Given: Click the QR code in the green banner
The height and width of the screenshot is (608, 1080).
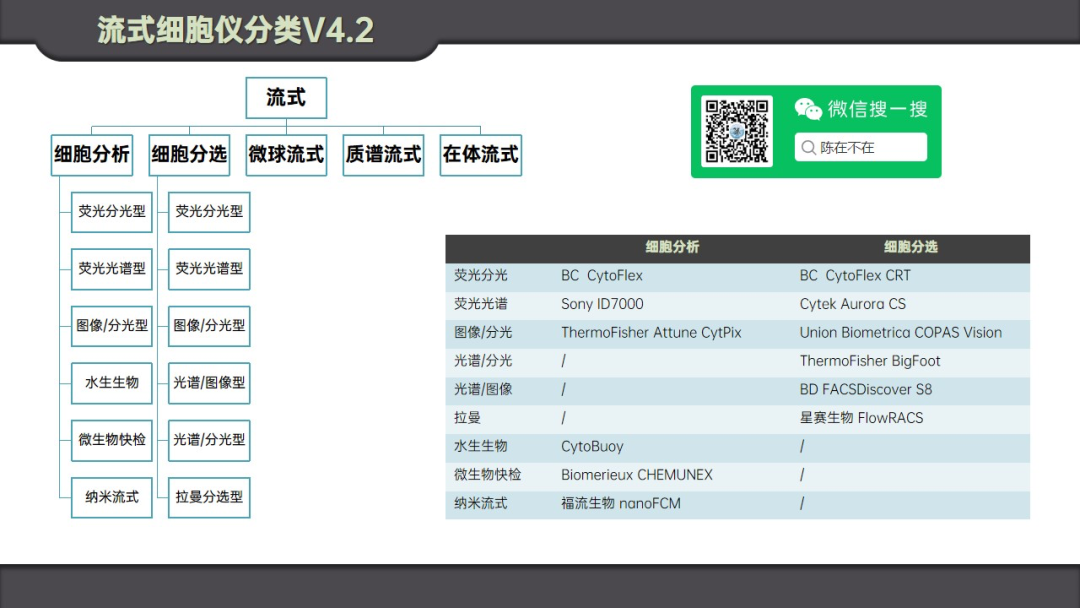Looking at the screenshot, I should pyautogui.click(x=737, y=131).
